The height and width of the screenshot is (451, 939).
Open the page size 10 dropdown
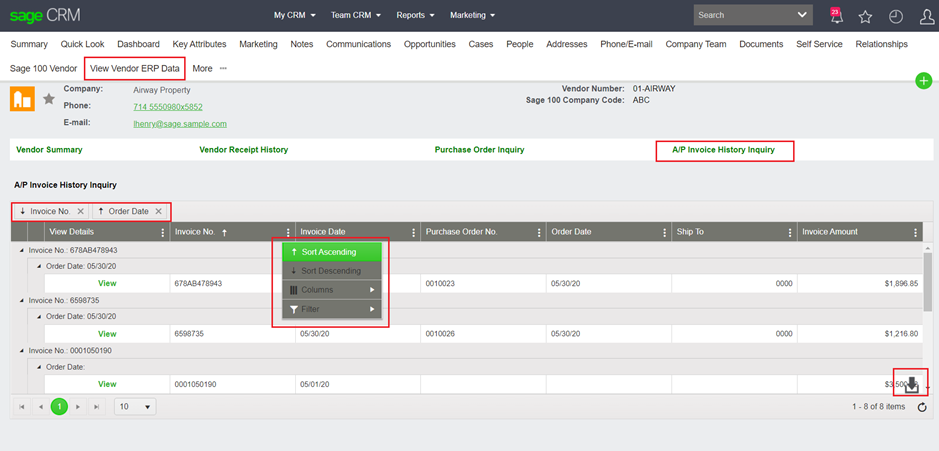coord(135,407)
